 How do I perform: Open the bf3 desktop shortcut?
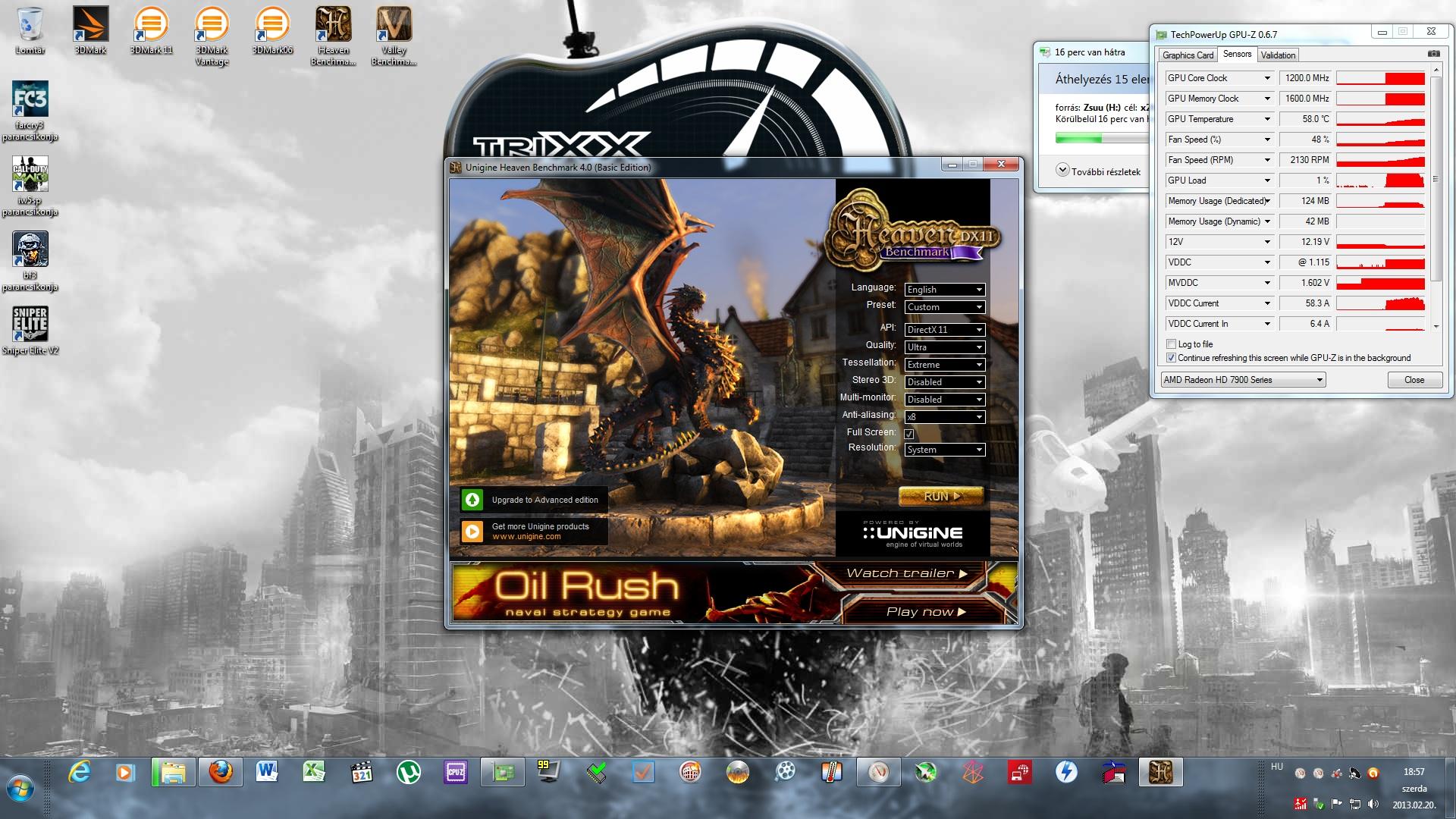[30, 261]
